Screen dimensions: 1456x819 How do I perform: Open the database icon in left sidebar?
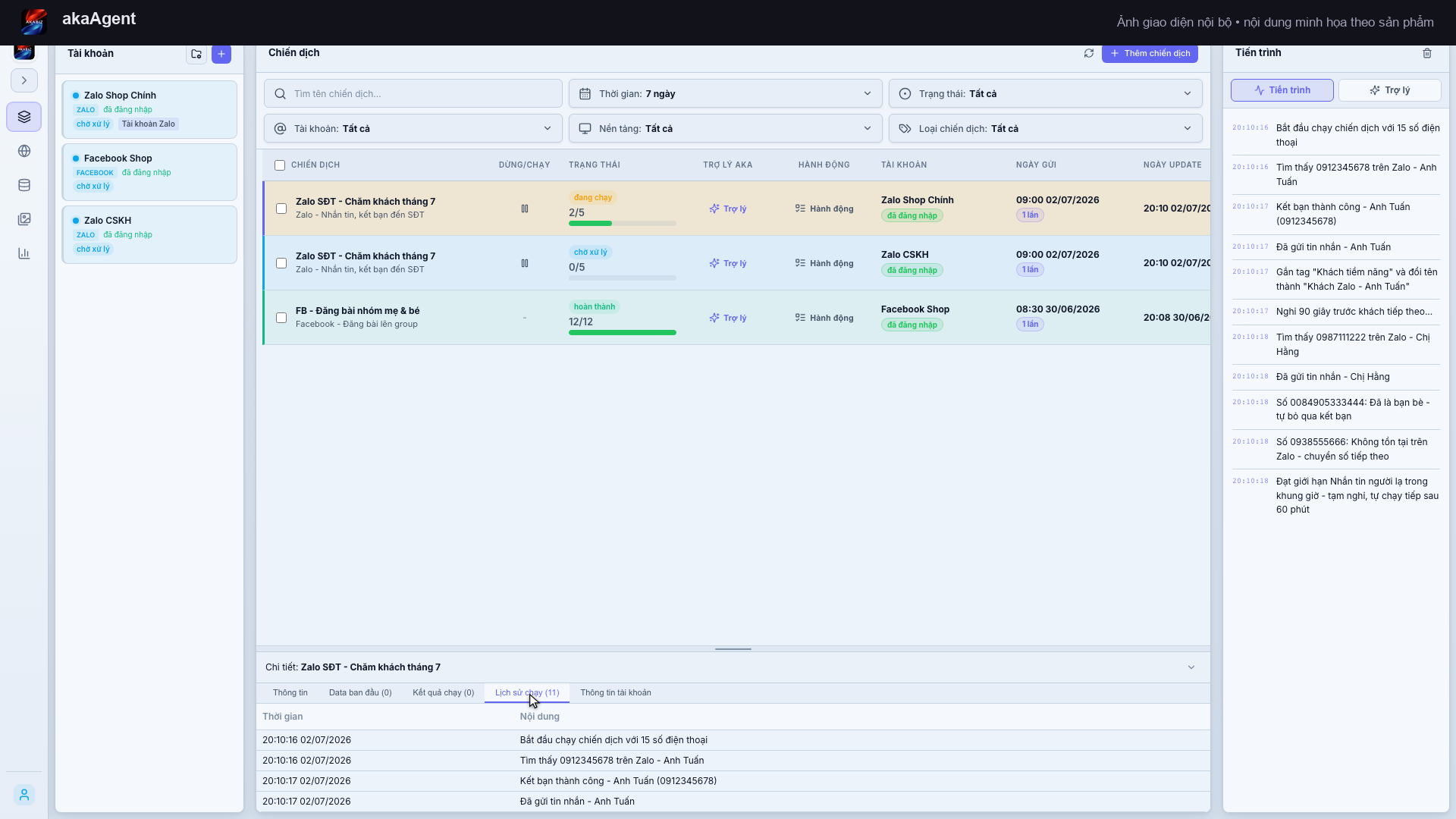pos(24,185)
